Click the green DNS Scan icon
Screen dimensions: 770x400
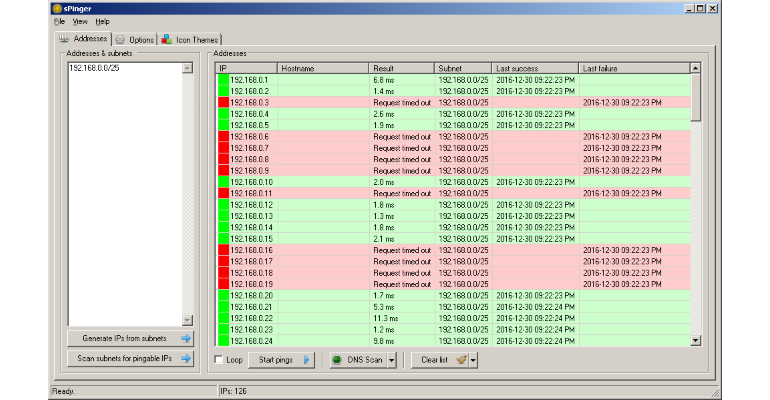pyautogui.click(x=337, y=360)
